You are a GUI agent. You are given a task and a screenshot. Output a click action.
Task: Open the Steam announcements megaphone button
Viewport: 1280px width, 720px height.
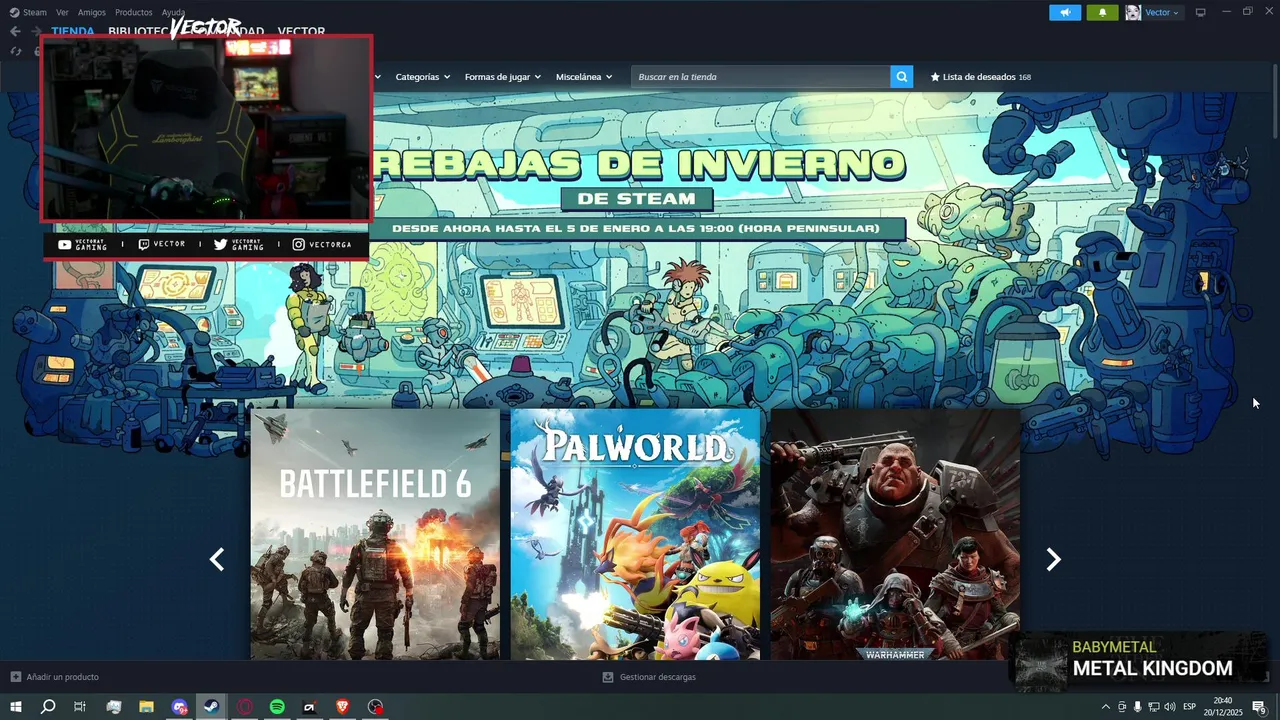[1065, 12]
